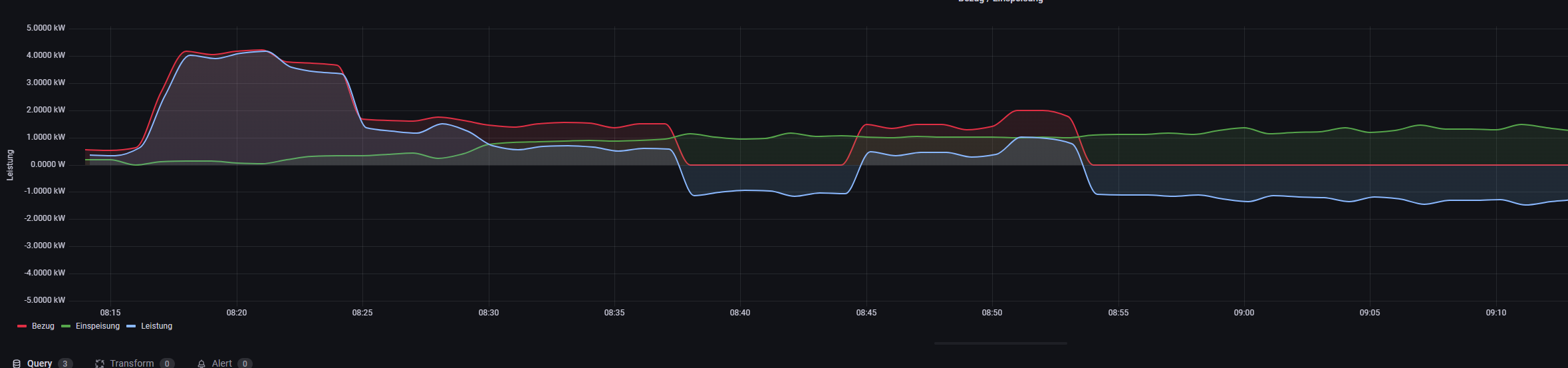Toggle the Leistung series in the legend
The image size is (1568, 368).
tap(156, 326)
